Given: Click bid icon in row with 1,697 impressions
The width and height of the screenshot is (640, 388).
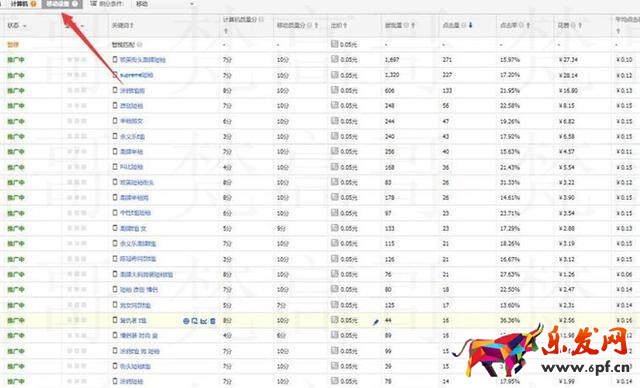Looking at the screenshot, I should tap(335, 59).
